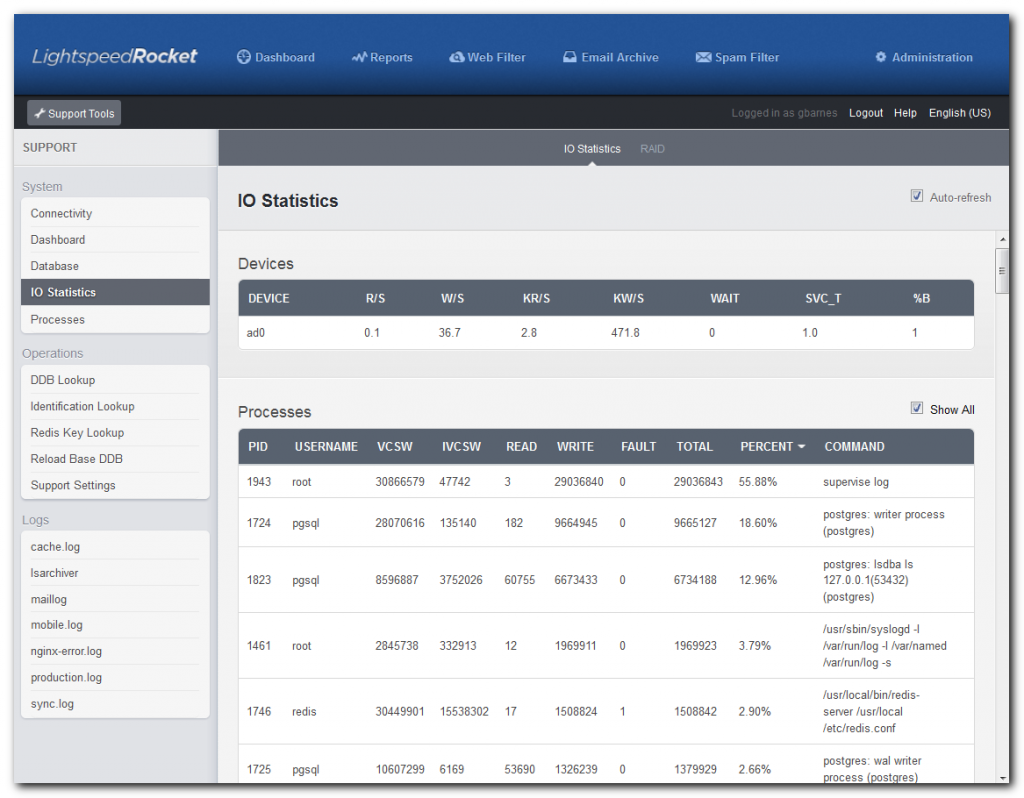
Task: Click the 'supervise log' command cell
Action: [x=856, y=482]
